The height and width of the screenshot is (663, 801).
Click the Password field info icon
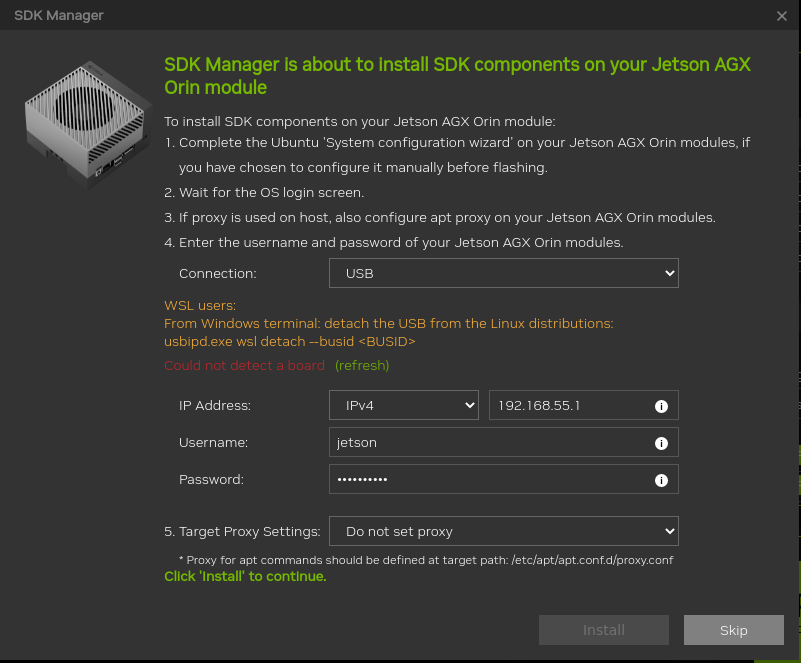[661, 480]
